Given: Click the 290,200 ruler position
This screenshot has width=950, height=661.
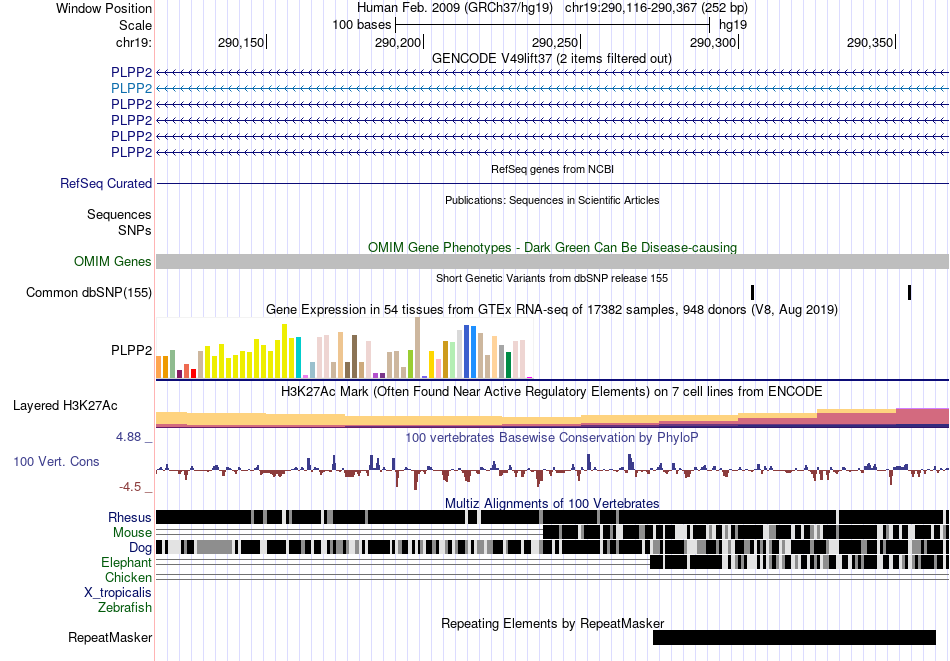Looking at the screenshot, I should click(398, 42).
